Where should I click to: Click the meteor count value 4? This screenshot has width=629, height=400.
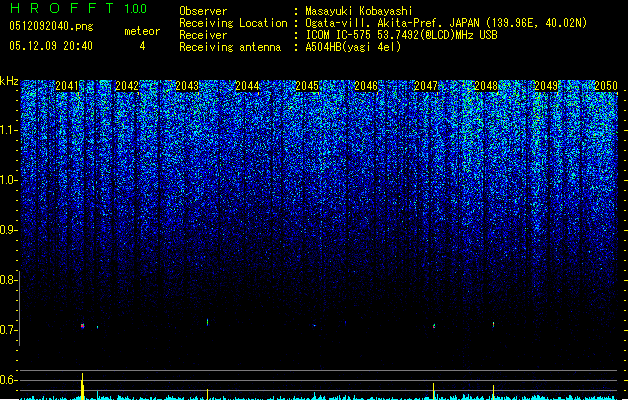click(142, 46)
